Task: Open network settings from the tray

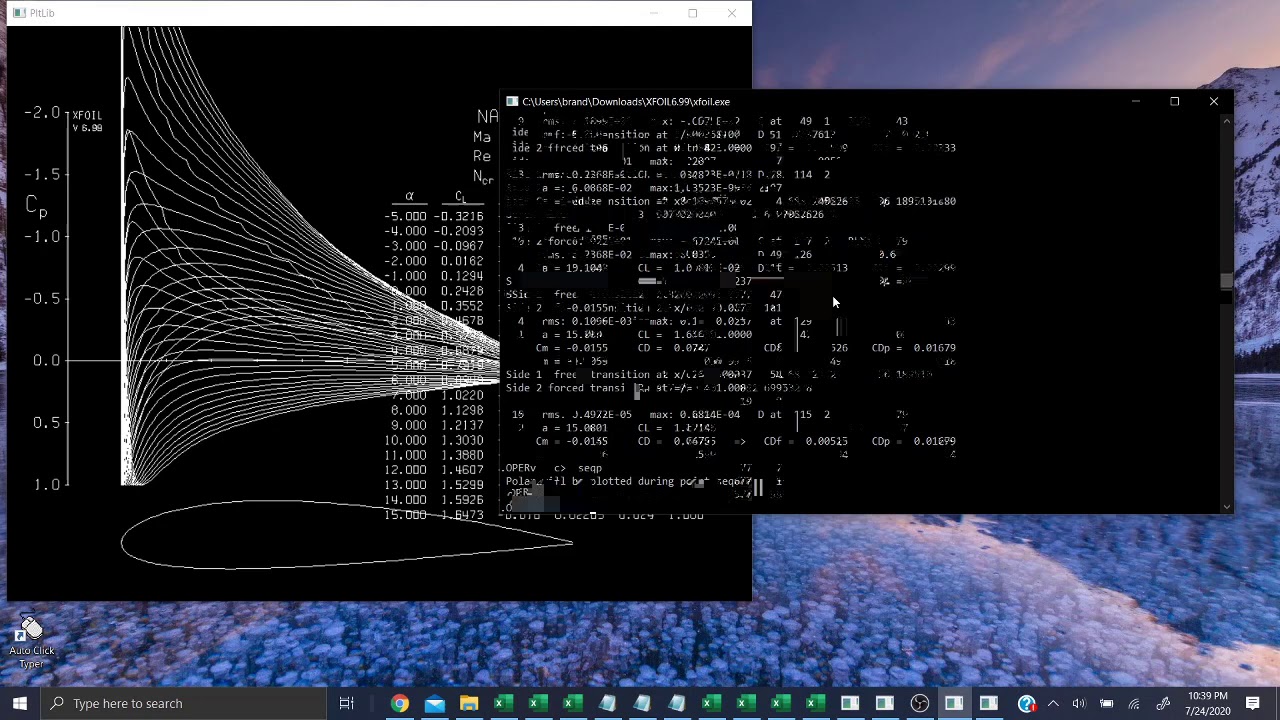Action: pyautogui.click(x=1134, y=703)
